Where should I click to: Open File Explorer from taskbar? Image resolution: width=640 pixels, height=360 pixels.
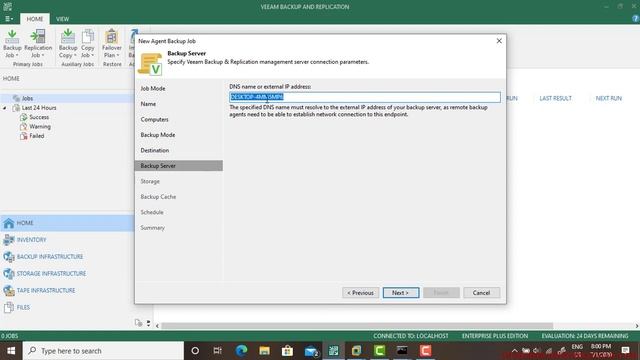(x=264, y=351)
